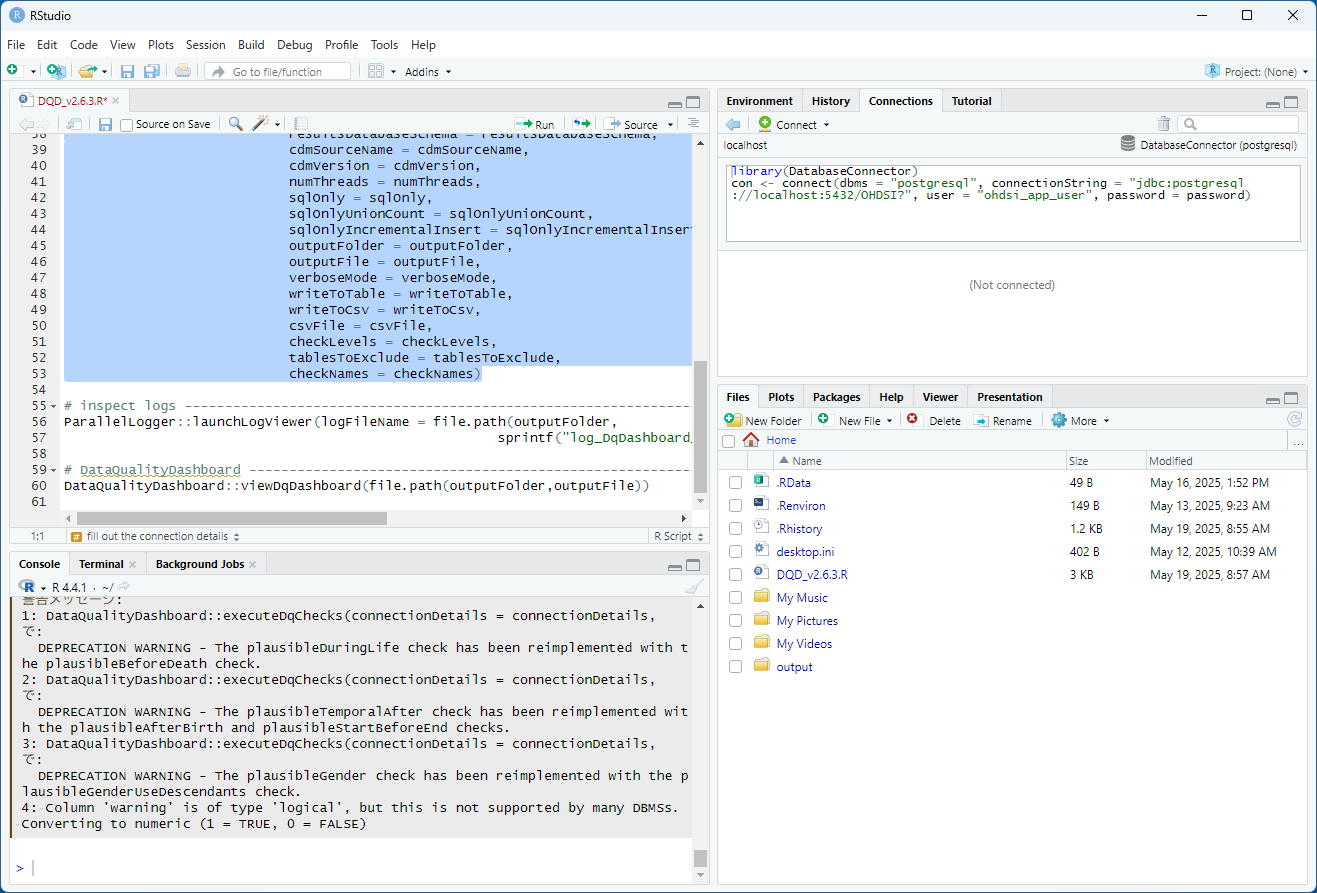
Task: Collapse the inspect logs code section
Action: [x=55, y=406]
